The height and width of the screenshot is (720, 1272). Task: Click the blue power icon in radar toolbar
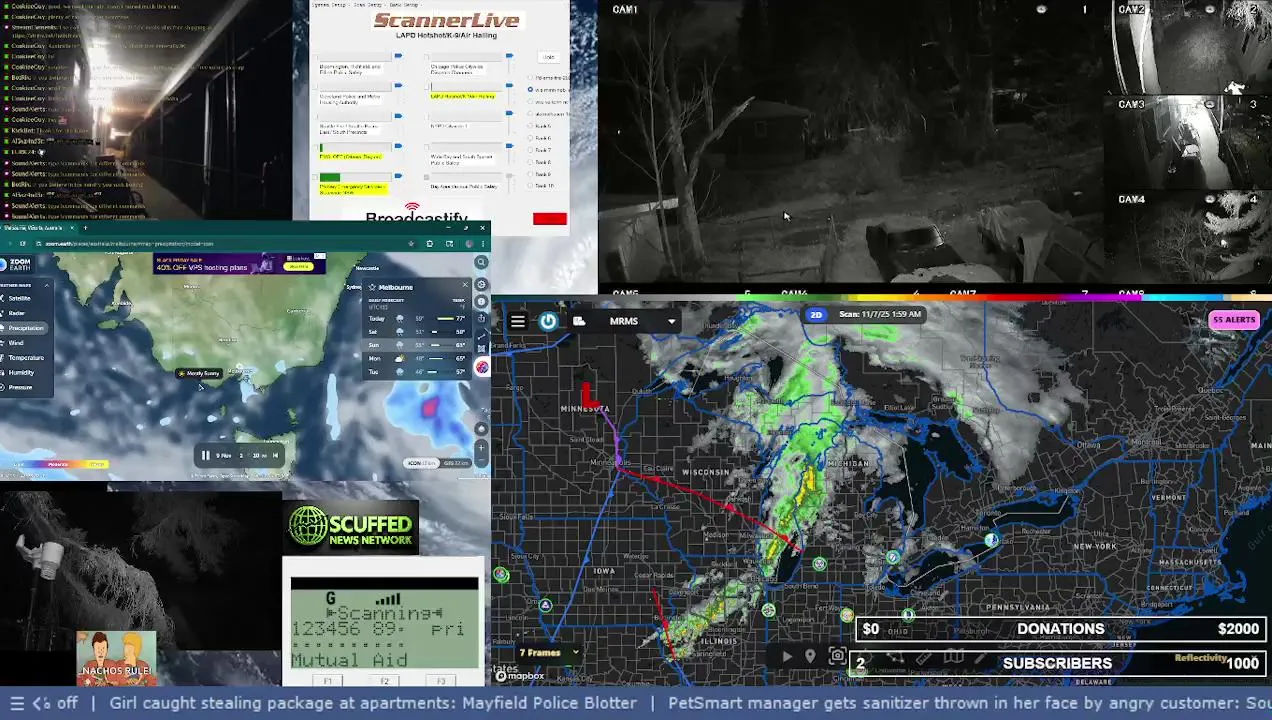(x=548, y=321)
